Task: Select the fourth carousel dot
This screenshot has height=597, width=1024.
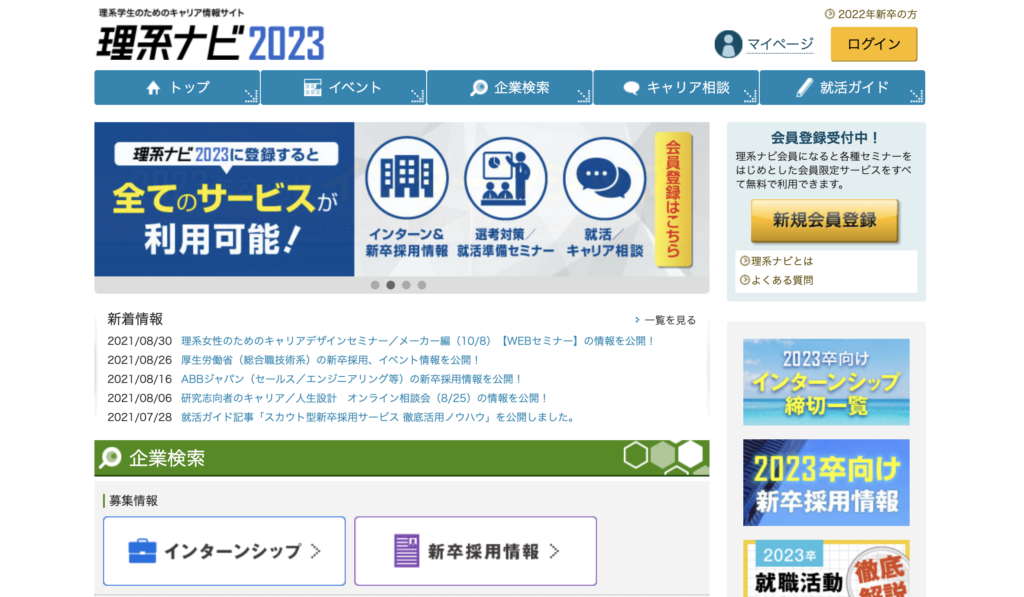Action: coord(422,285)
